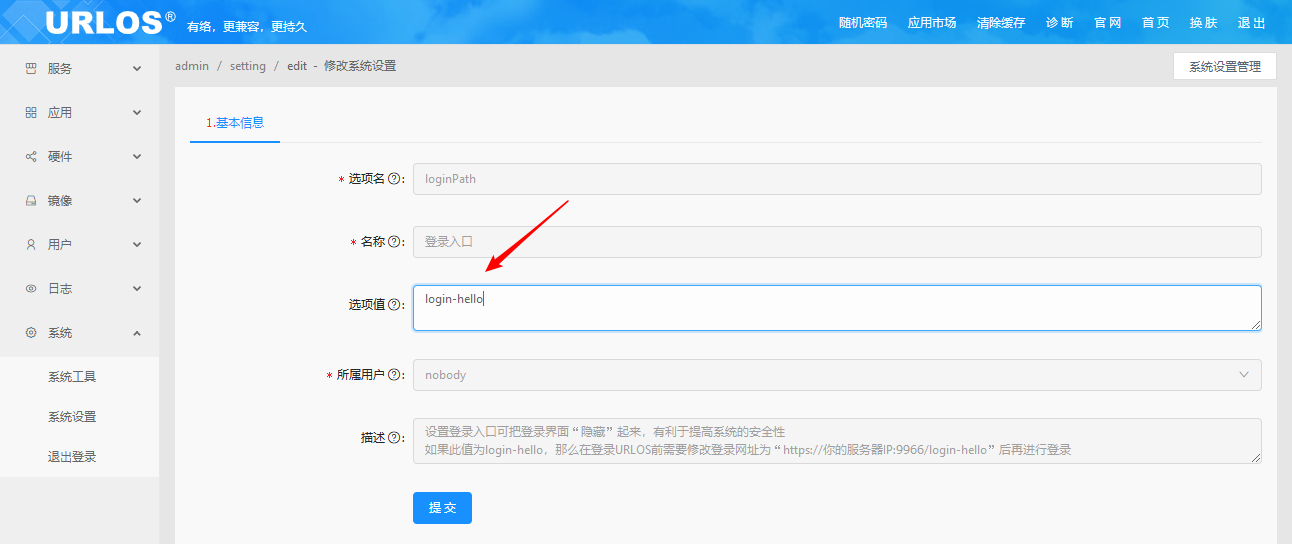
Task: Click the 应用 grid icon in sidebar
Action: (31, 113)
